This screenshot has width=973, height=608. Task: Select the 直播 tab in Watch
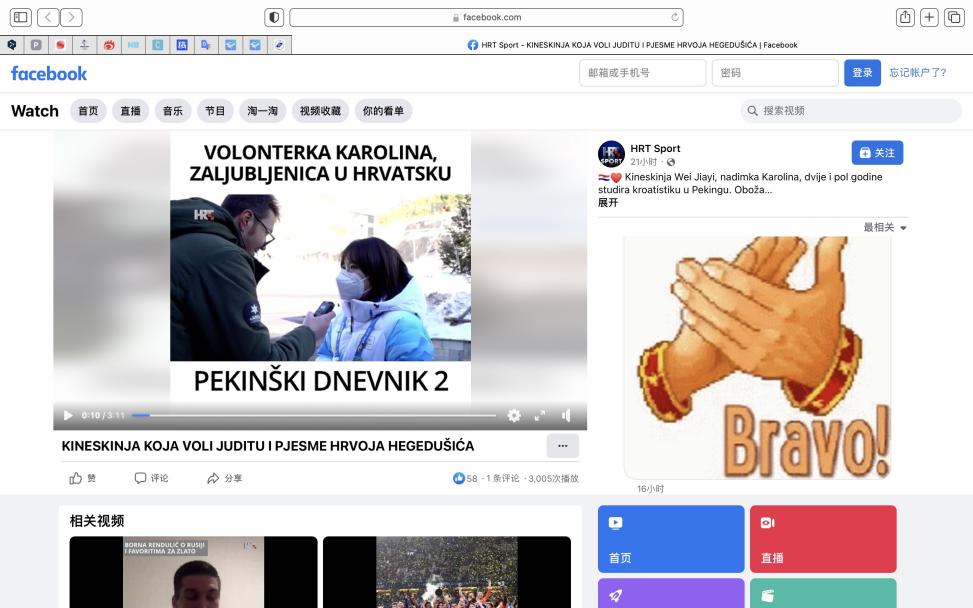point(130,111)
